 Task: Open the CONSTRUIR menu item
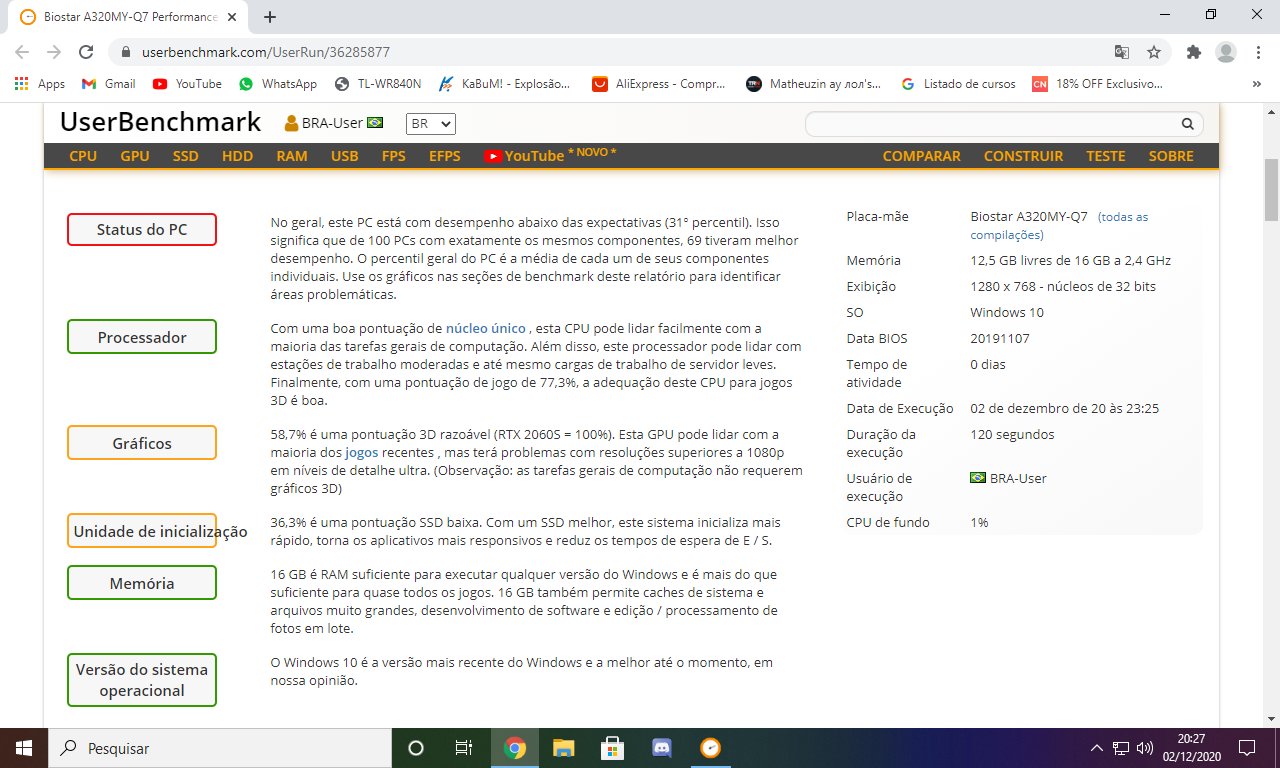pos(1023,156)
